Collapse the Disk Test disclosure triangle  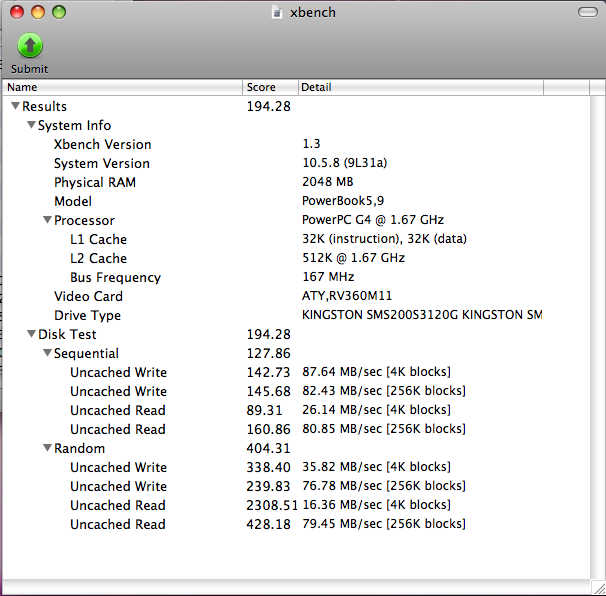pos(32,334)
